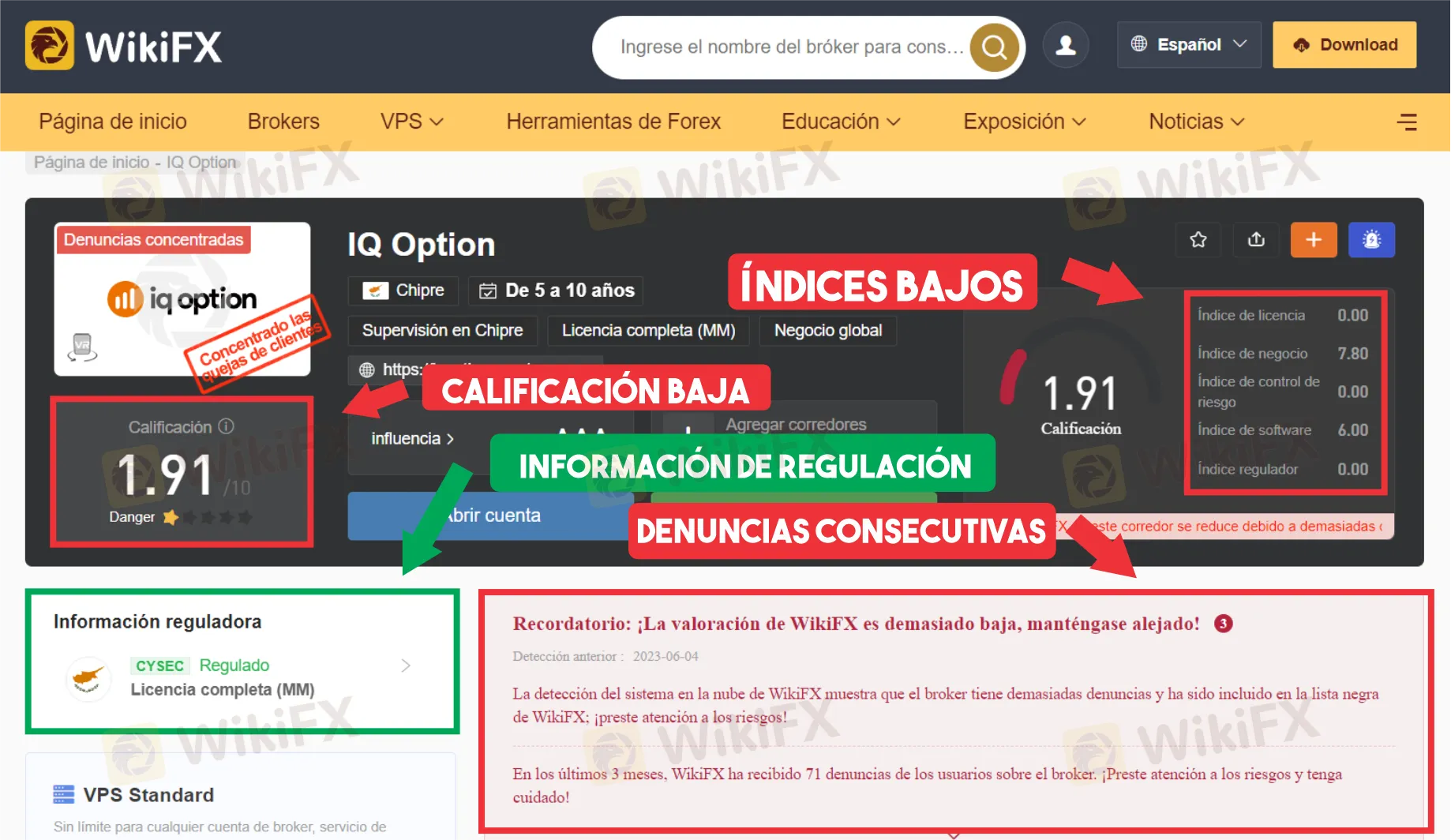The height and width of the screenshot is (840, 1451).
Task: Click the notification count badge 3
Action: [x=1223, y=624]
